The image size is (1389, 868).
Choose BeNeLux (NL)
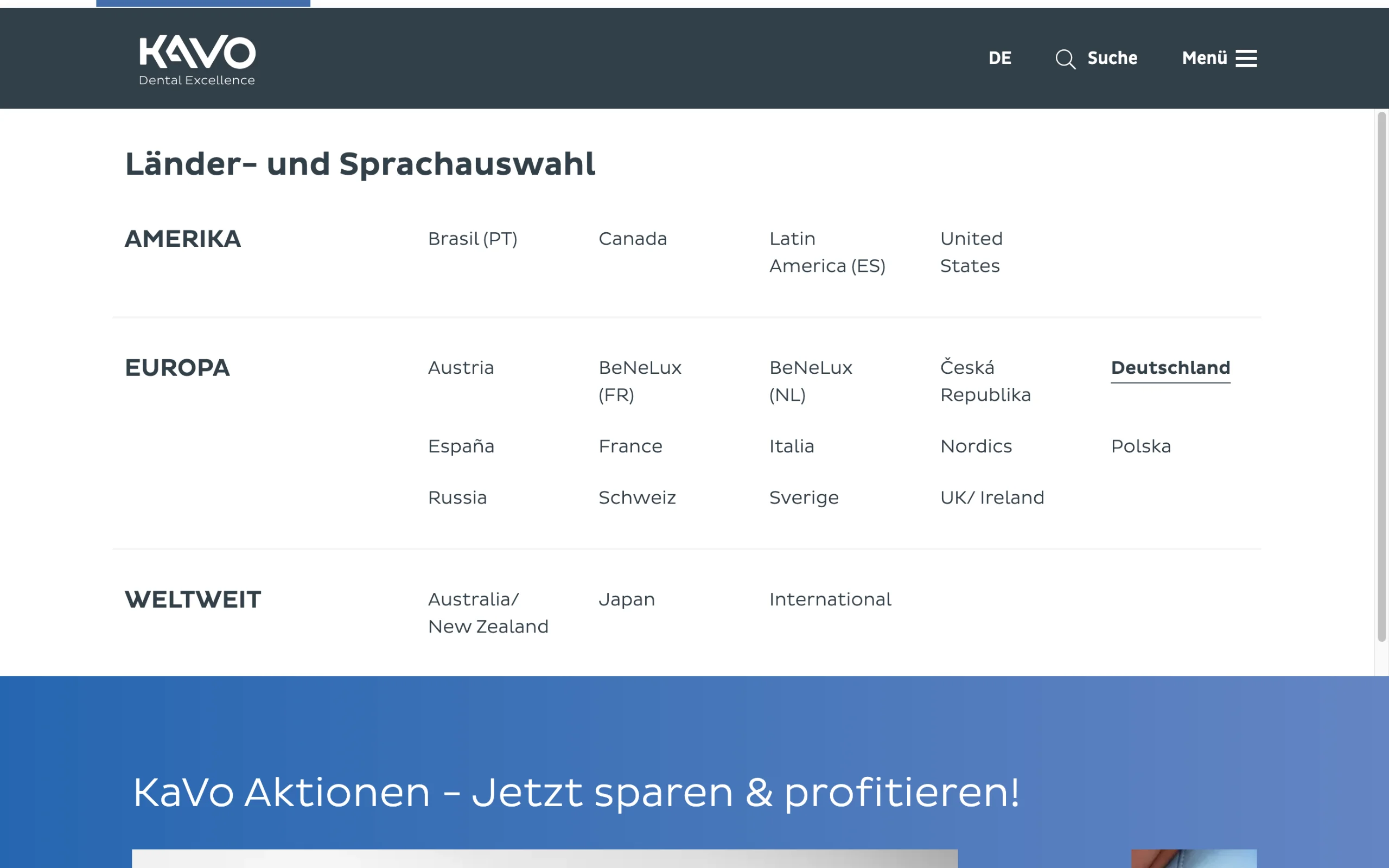[x=811, y=381]
